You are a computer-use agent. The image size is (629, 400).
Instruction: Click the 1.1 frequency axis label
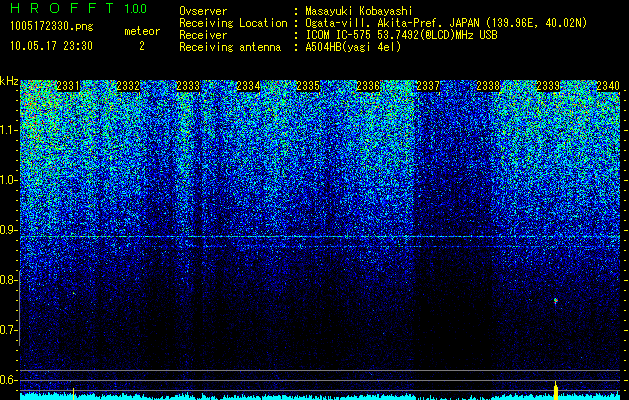9,130
